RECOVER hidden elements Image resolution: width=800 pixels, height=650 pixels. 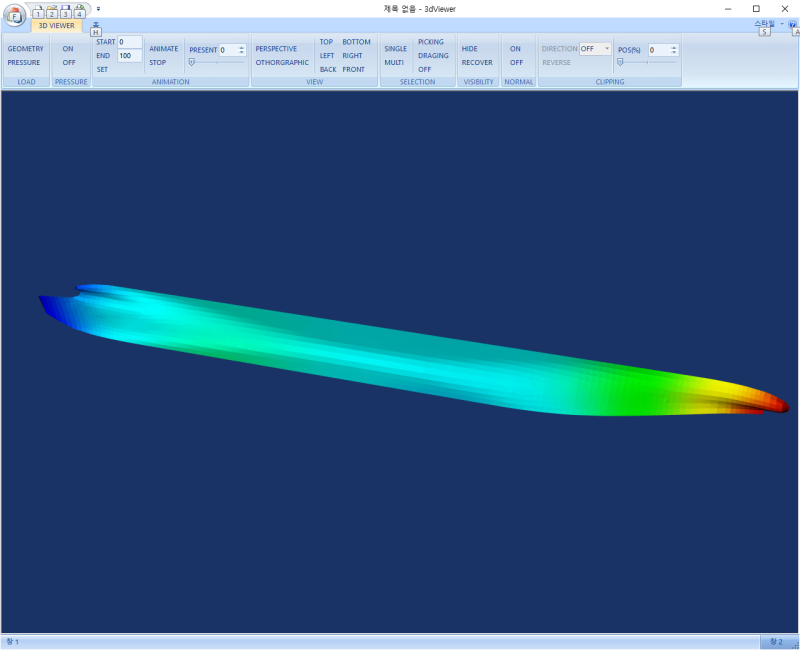pyautogui.click(x=477, y=62)
